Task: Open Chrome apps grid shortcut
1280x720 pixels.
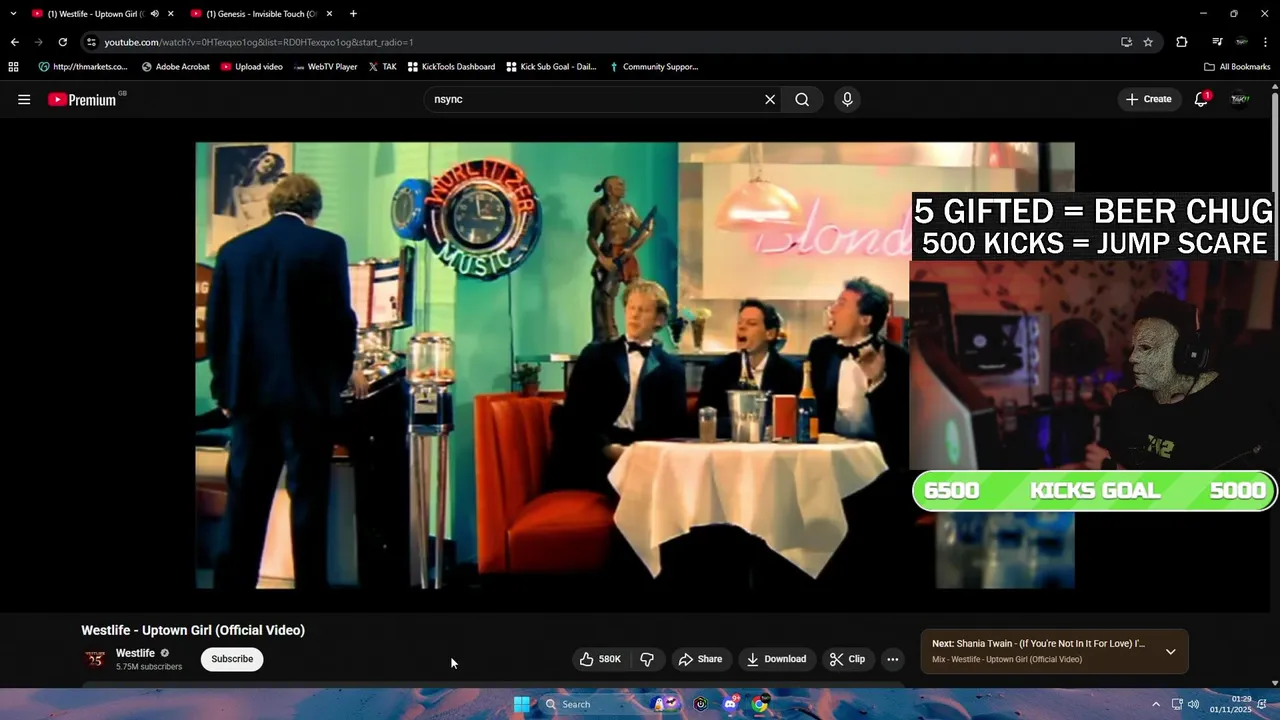Action: pyautogui.click(x=13, y=67)
